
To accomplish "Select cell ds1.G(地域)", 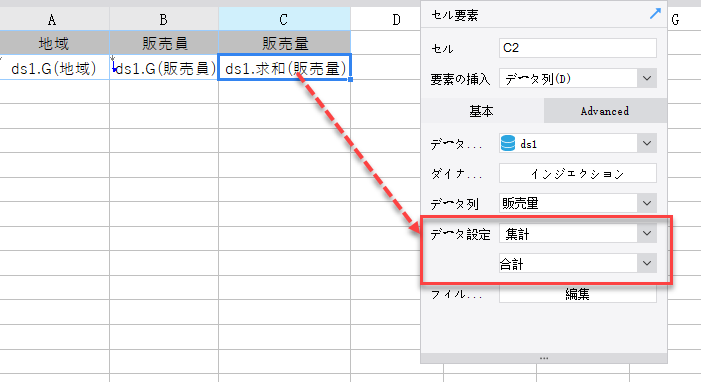I will tap(54, 68).
